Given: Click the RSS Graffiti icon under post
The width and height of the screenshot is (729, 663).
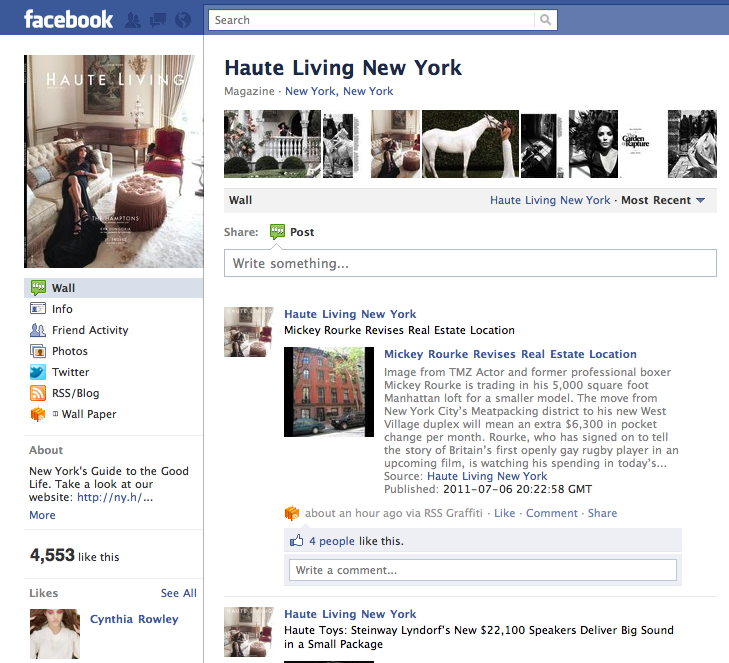Looking at the screenshot, I should click(x=292, y=513).
